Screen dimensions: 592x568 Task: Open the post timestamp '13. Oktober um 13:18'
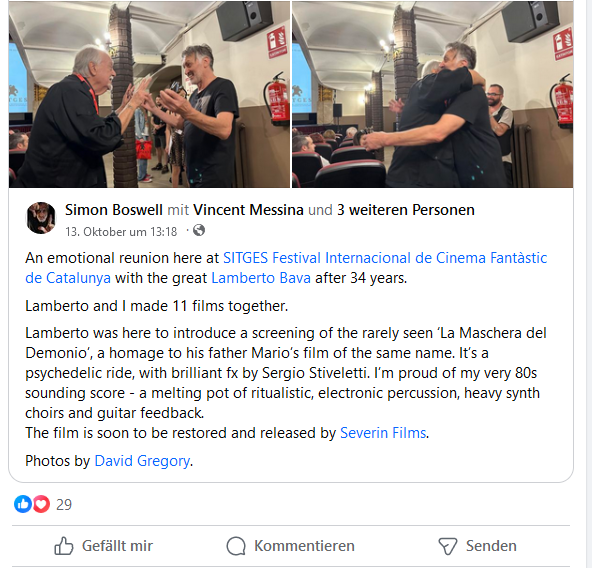click(121, 232)
